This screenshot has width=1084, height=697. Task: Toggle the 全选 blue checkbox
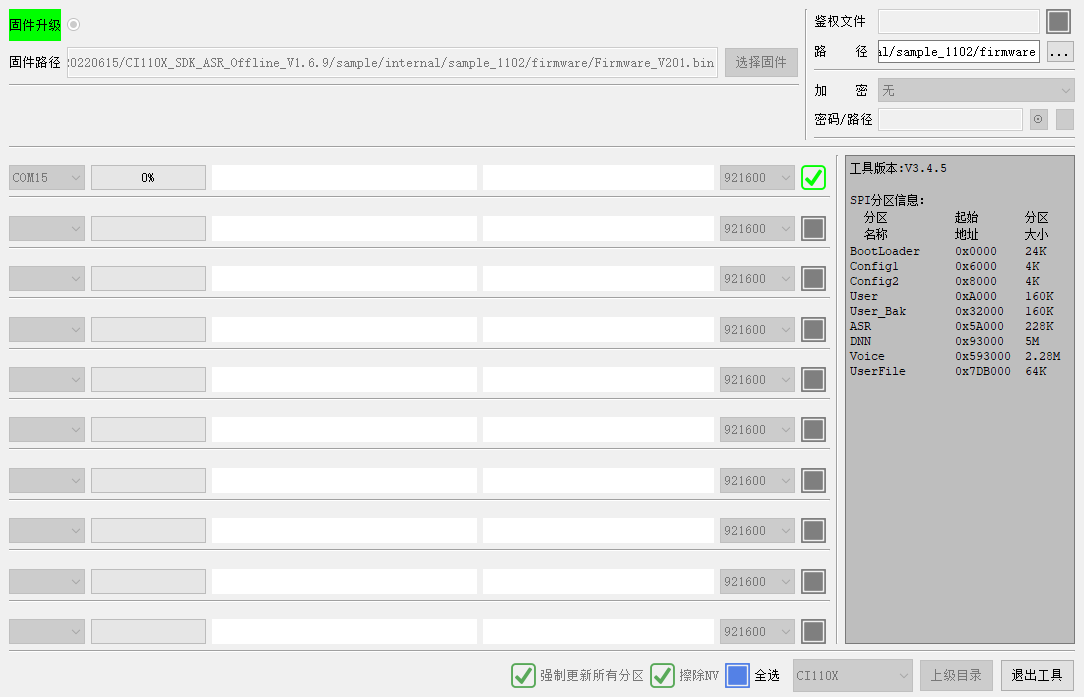738,676
